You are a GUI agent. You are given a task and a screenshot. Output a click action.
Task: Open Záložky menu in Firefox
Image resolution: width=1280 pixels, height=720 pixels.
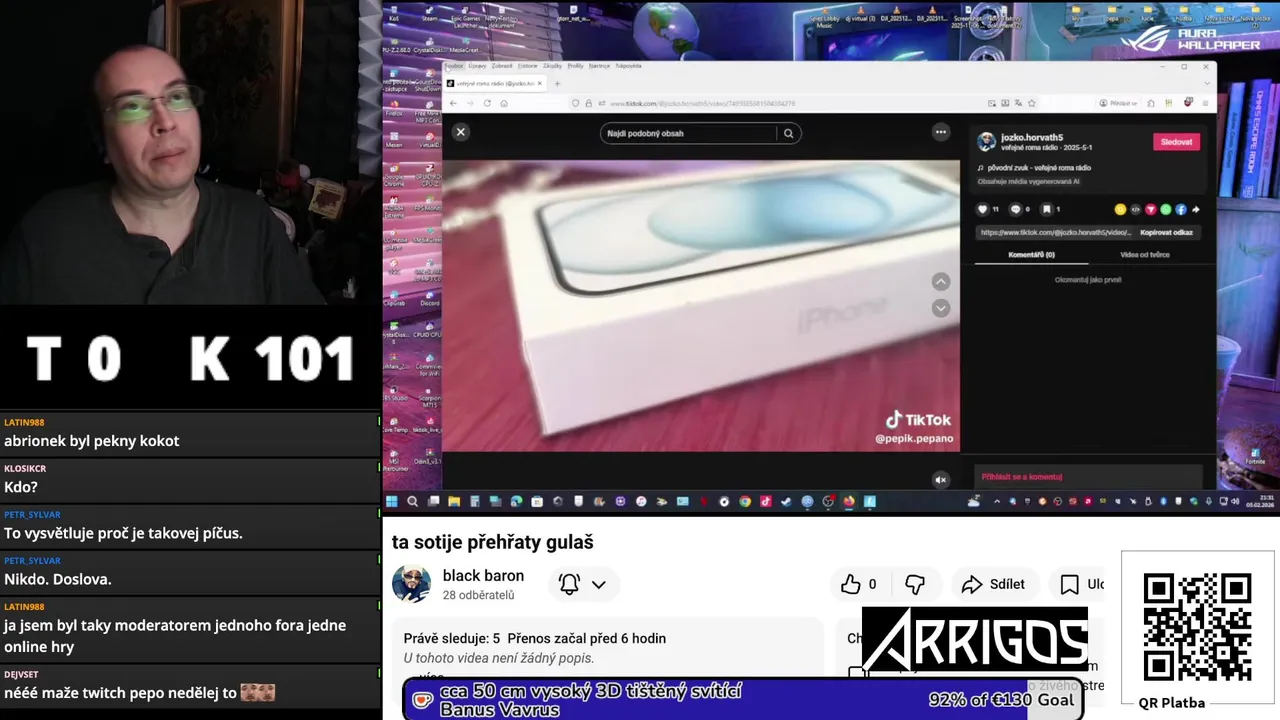tap(552, 66)
